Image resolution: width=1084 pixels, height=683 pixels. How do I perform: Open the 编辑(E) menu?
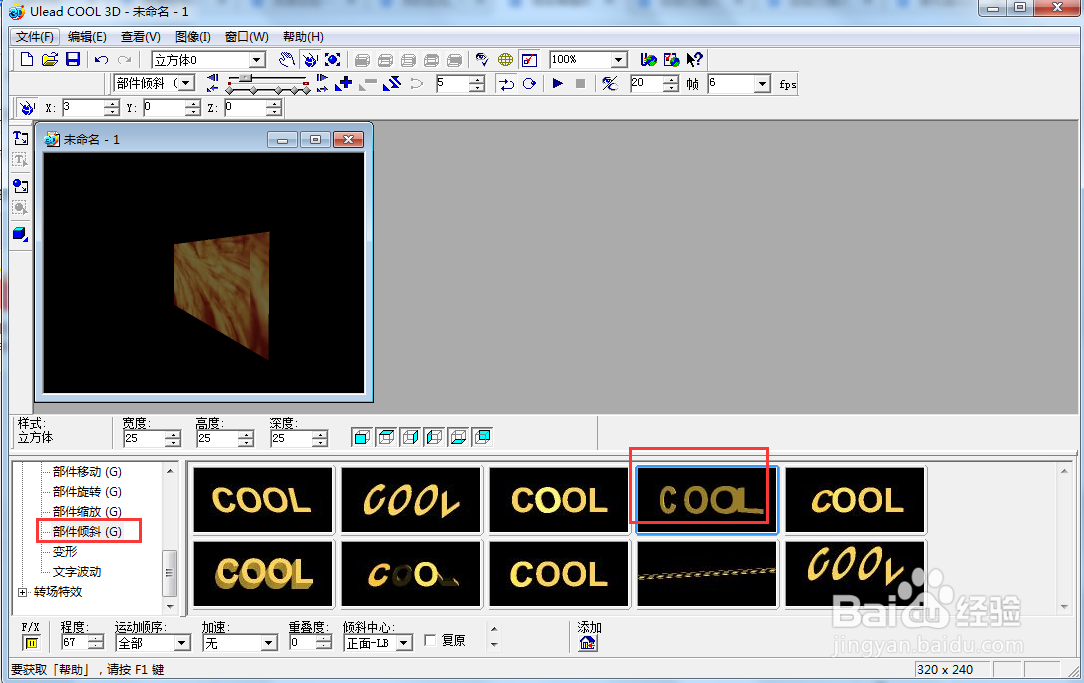pyautogui.click(x=87, y=37)
